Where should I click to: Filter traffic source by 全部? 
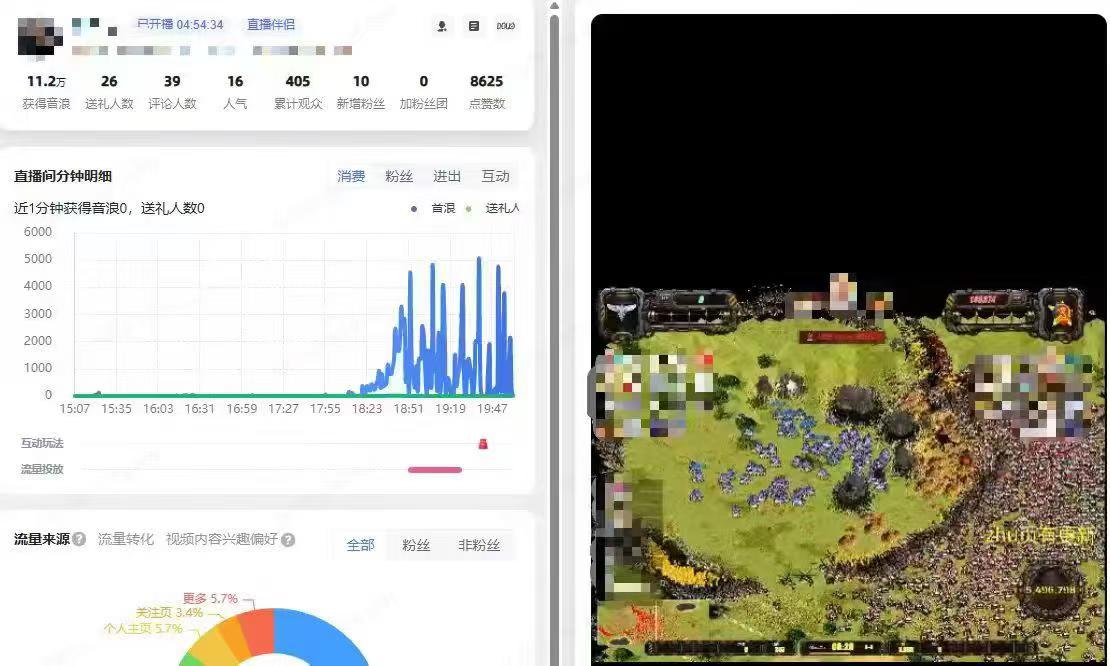[x=360, y=545]
